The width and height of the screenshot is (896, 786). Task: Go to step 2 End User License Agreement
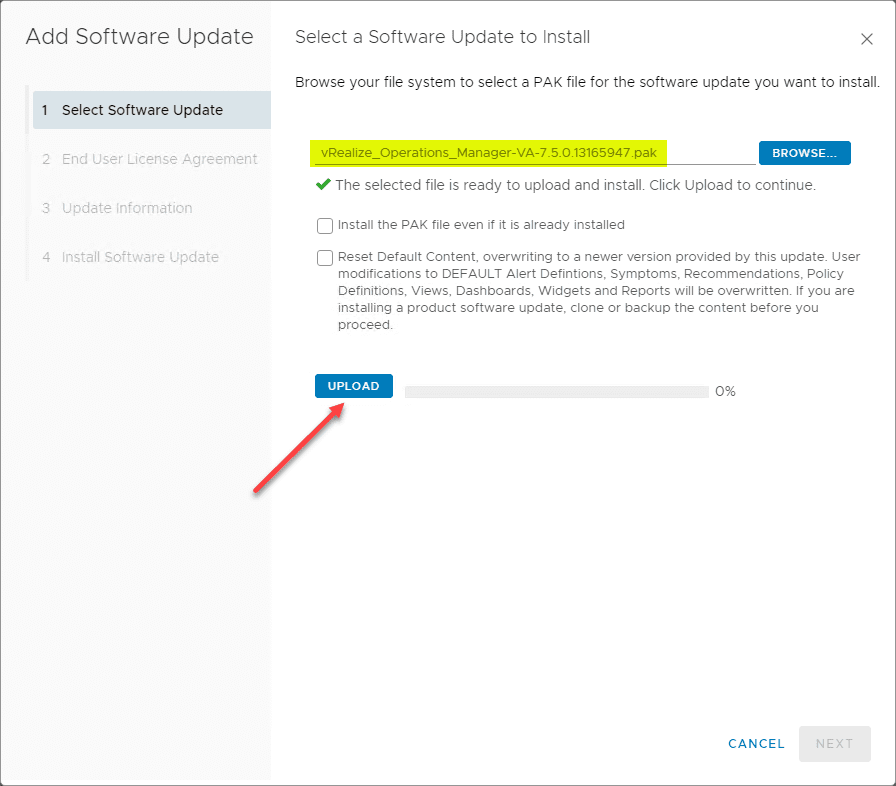tap(150, 159)
